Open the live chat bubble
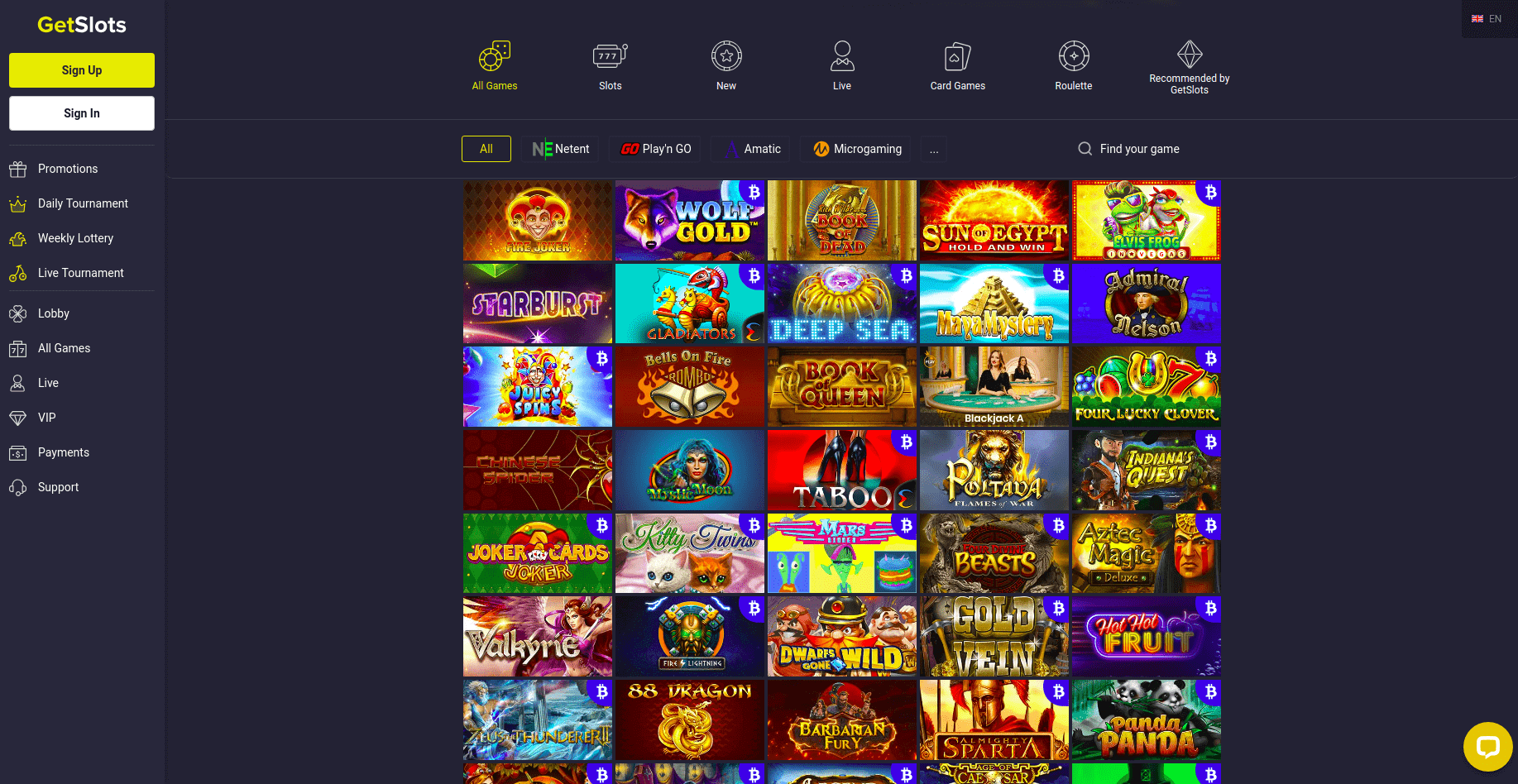The height and width of the screenshot is (784, 1518). click(x=1488, y=747)
